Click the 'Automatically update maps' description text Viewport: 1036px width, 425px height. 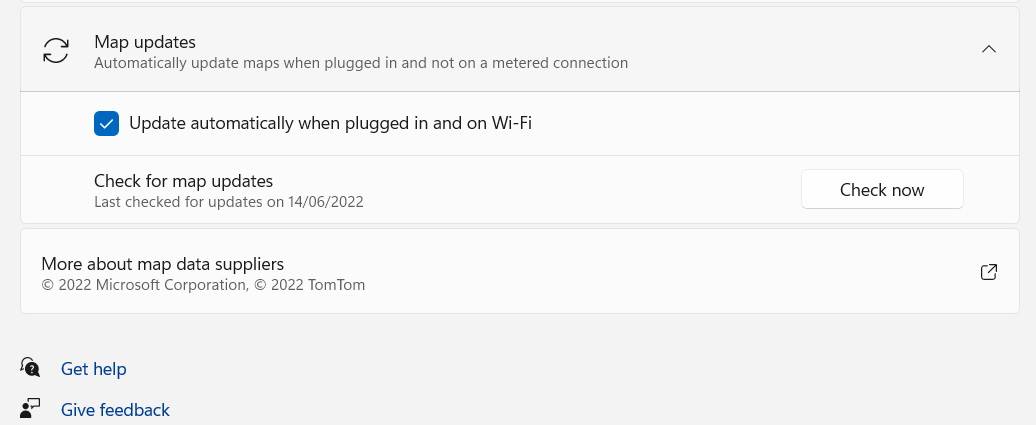point(360,63)
